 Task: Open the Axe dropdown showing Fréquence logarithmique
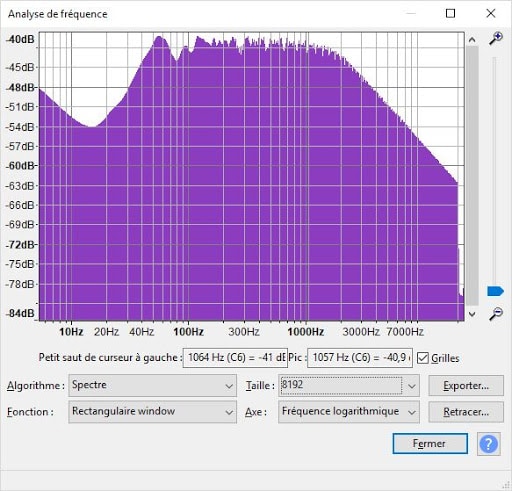point(349,412)
